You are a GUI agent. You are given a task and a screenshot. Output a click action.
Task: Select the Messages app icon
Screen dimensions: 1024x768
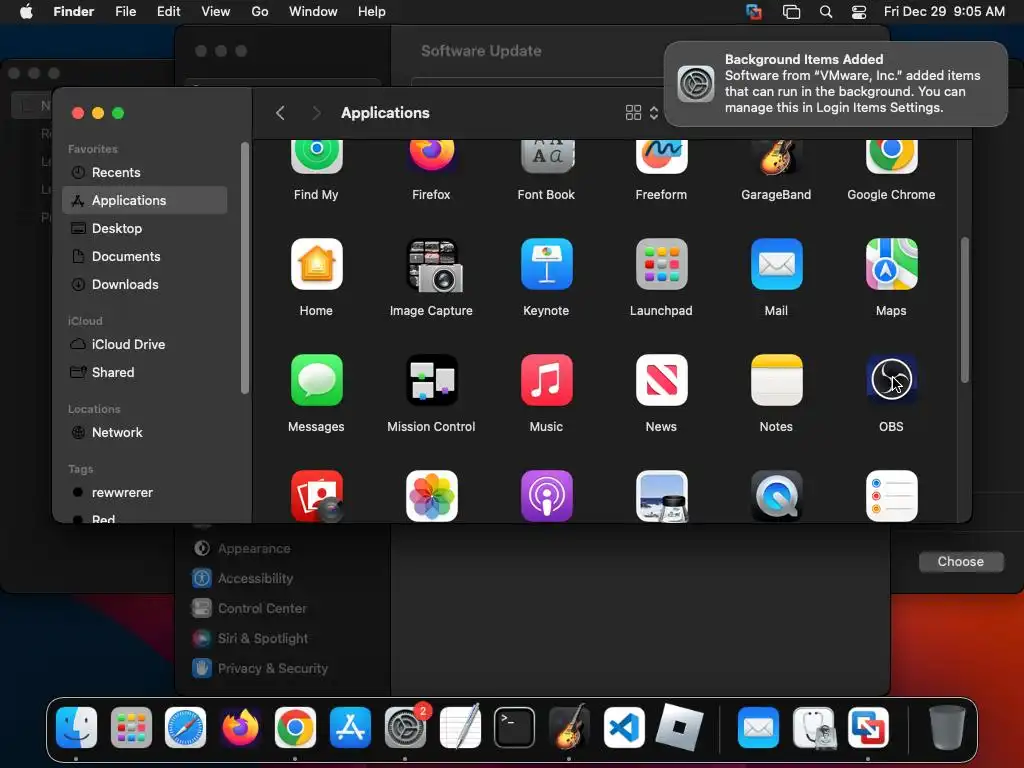pyautogui.click(x=316, y=380)
